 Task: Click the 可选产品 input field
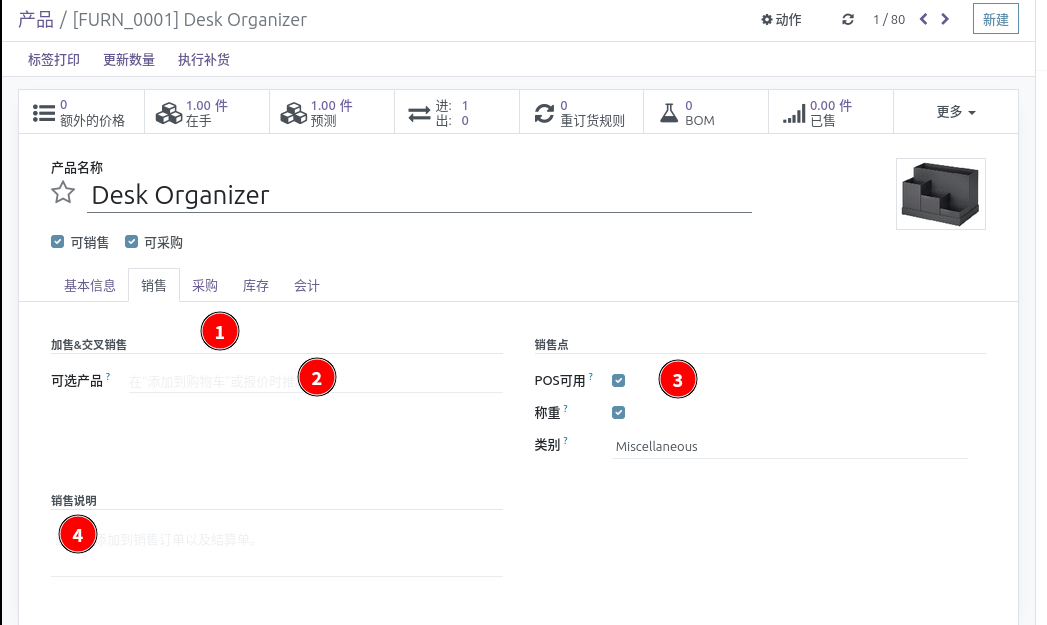tap(316, 381)
